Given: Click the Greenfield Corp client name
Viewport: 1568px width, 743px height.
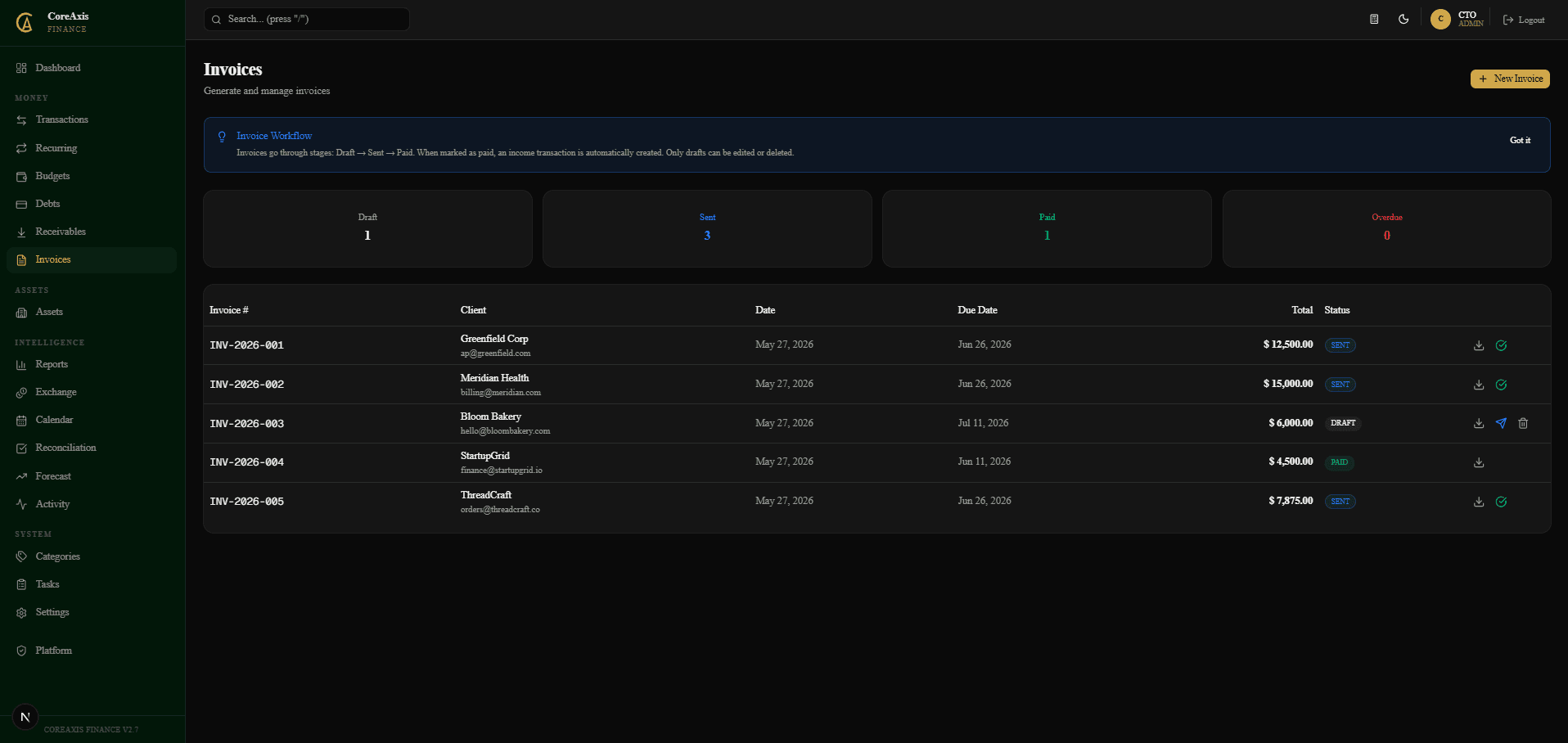Looking at the screenshot, I should (x=494, y=339).
